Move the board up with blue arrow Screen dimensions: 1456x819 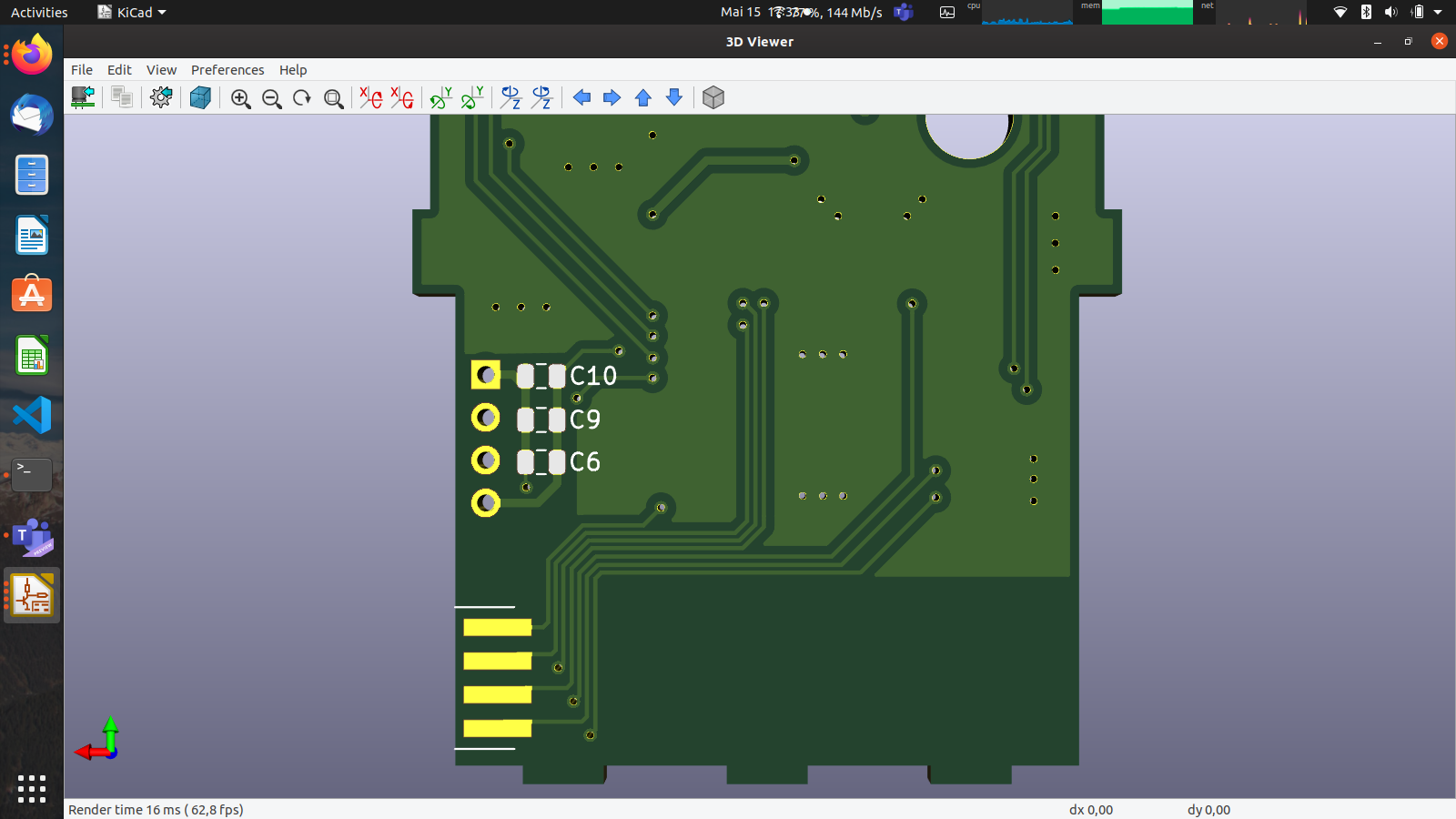click(643, 98)
